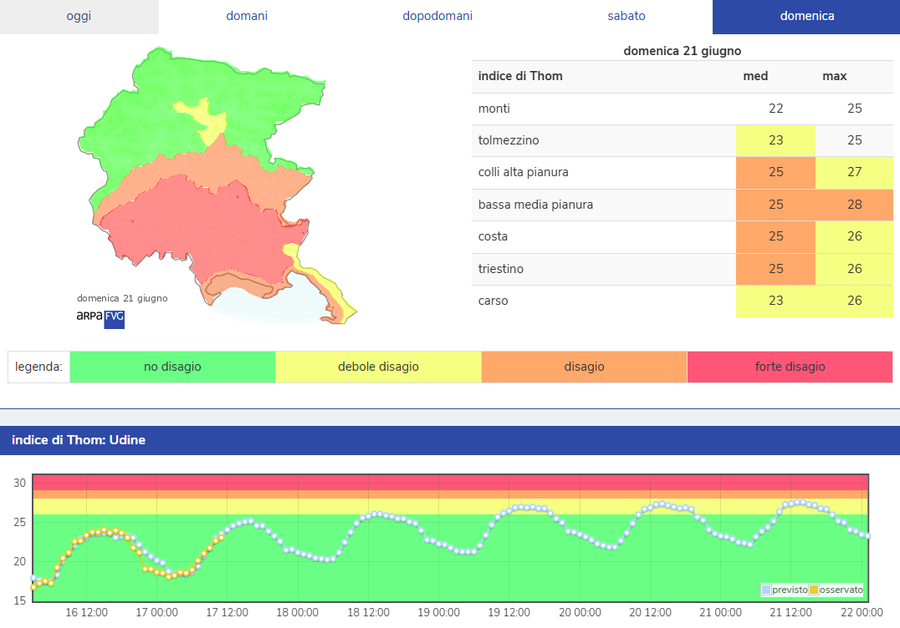The height and width of the screenshot is (628, 900).
Task: Click the '18 00:00' chart axis label
Action: [x=297, y=613]
